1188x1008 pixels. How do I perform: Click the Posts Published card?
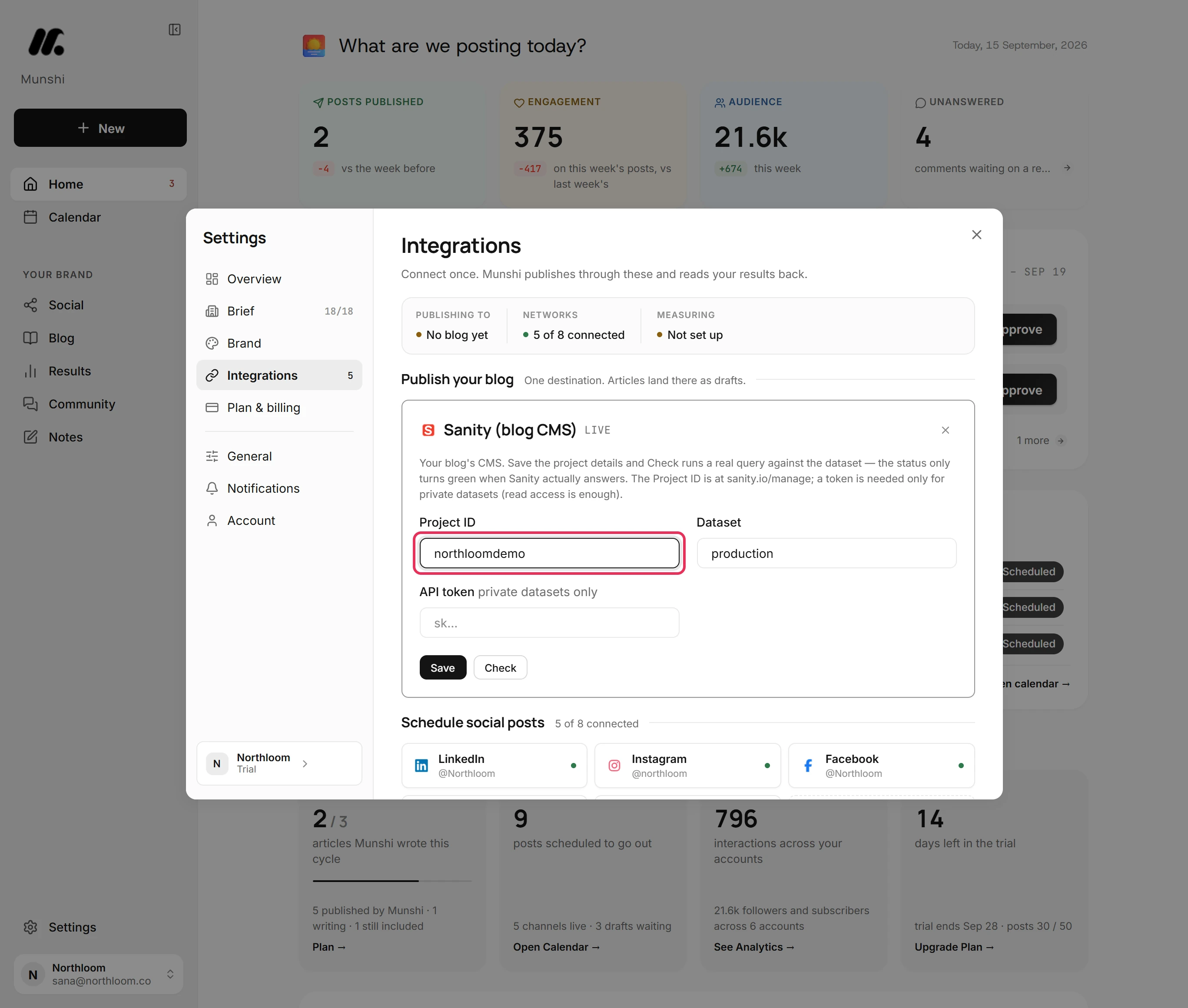tap(392, 146)
